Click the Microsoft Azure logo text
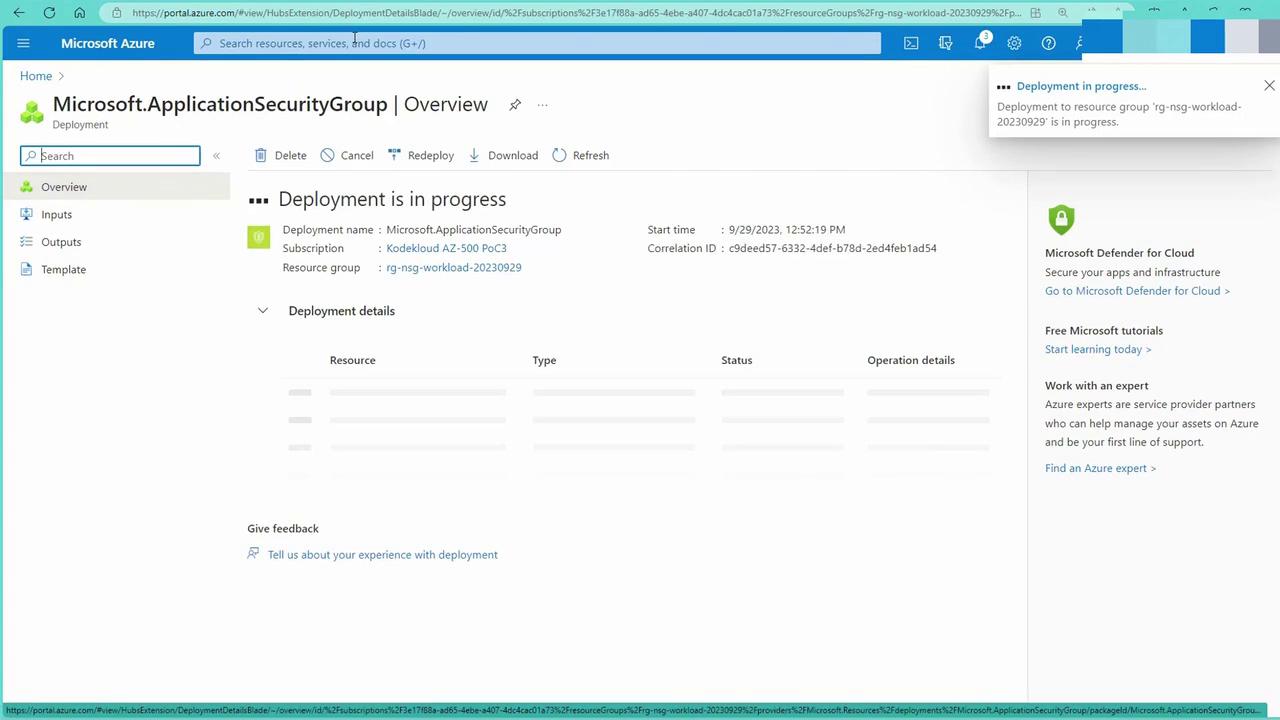Image resolution: width=1280 pixels, height=720 pixels. pyautogui.click(x=108, y=43)
